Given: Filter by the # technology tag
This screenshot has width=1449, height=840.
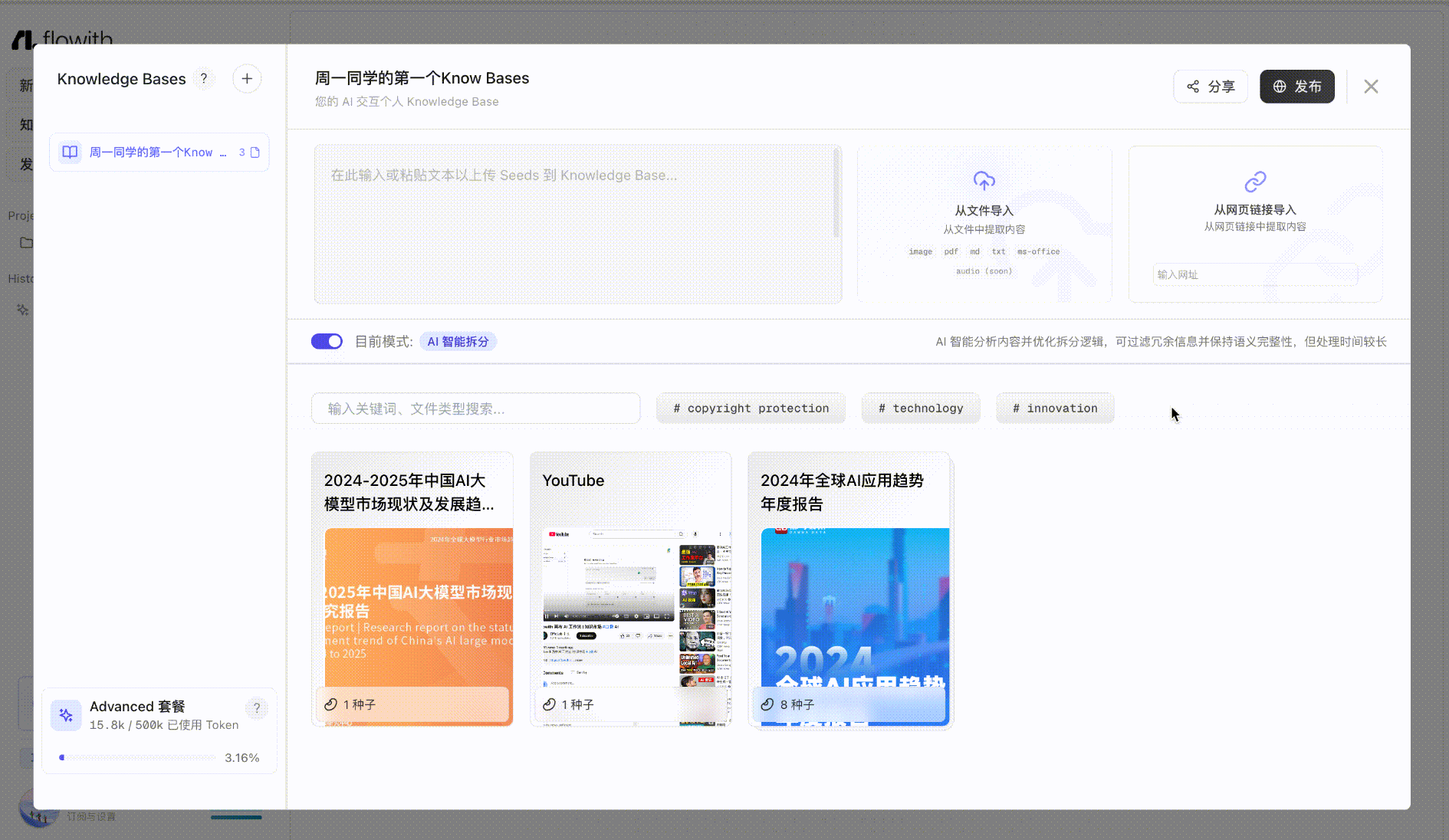Looking at the screenshot, I should (x=921, y=409).
